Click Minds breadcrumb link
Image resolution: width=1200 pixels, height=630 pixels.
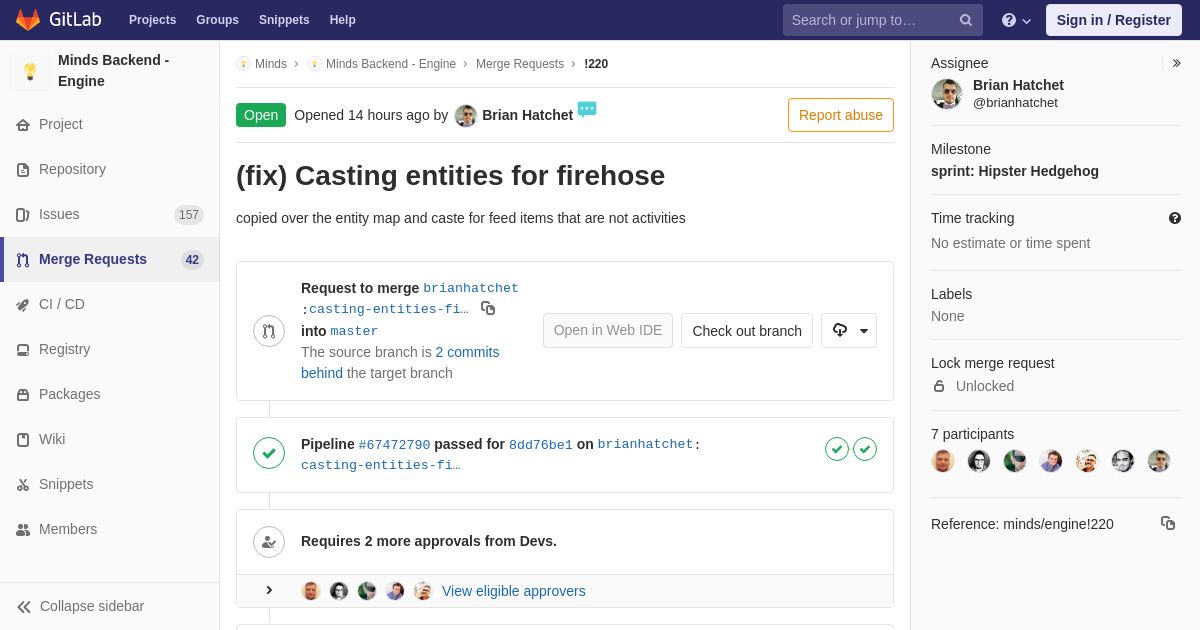(270, 64)
